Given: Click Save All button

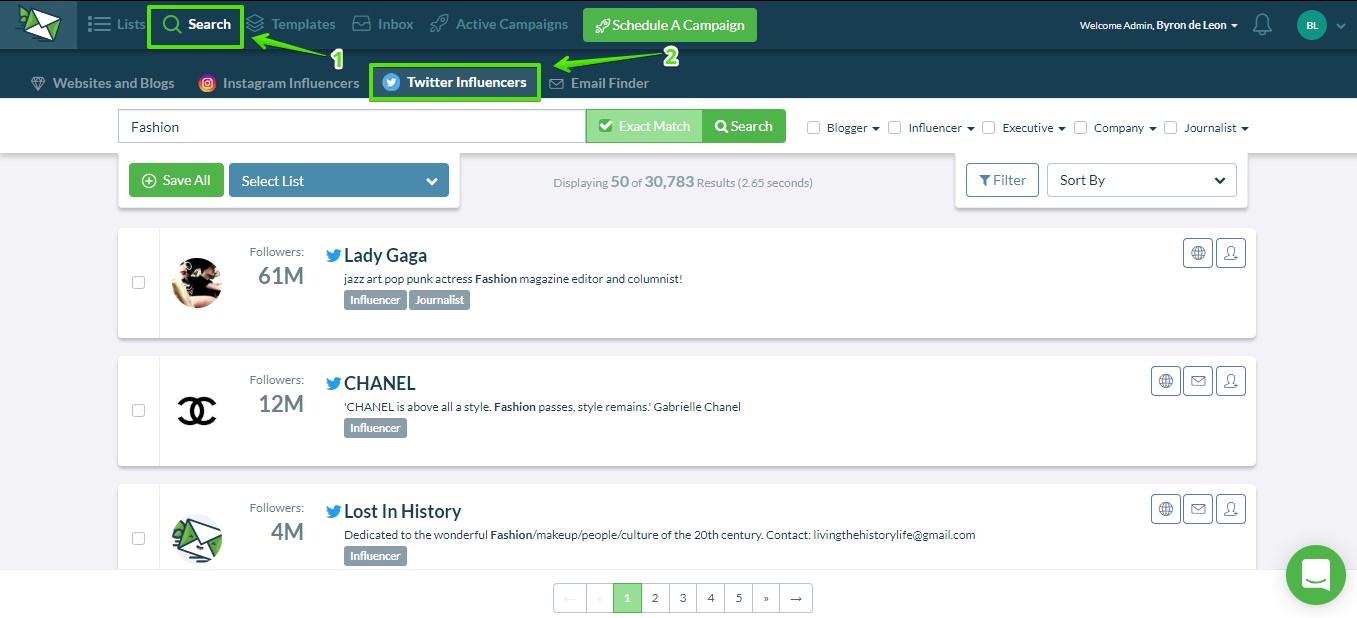Looking at the screenshot, I should (x=176, y=180).
